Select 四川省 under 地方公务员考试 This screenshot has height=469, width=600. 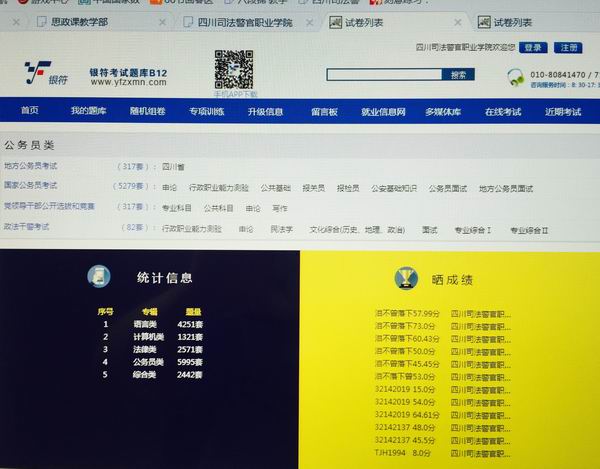[x=173, y=167]
